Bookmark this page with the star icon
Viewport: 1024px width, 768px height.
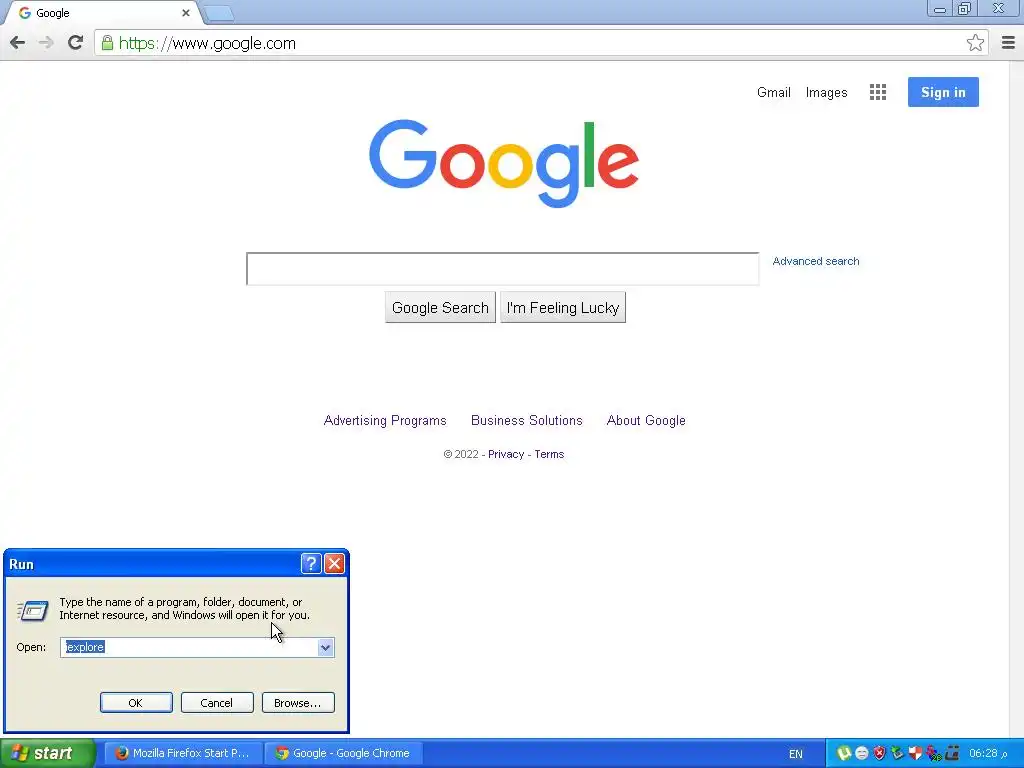click(x=975, y=43)
